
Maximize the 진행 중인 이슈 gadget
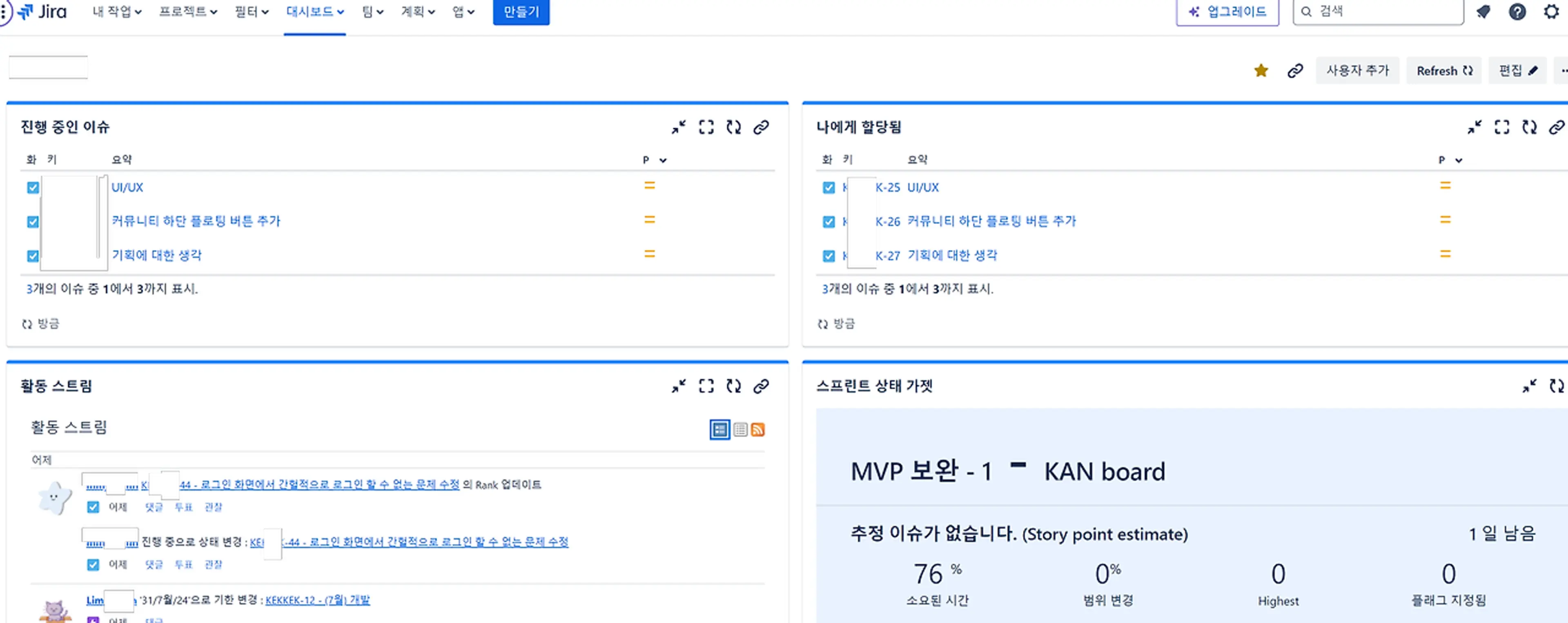tap(706, 127)
